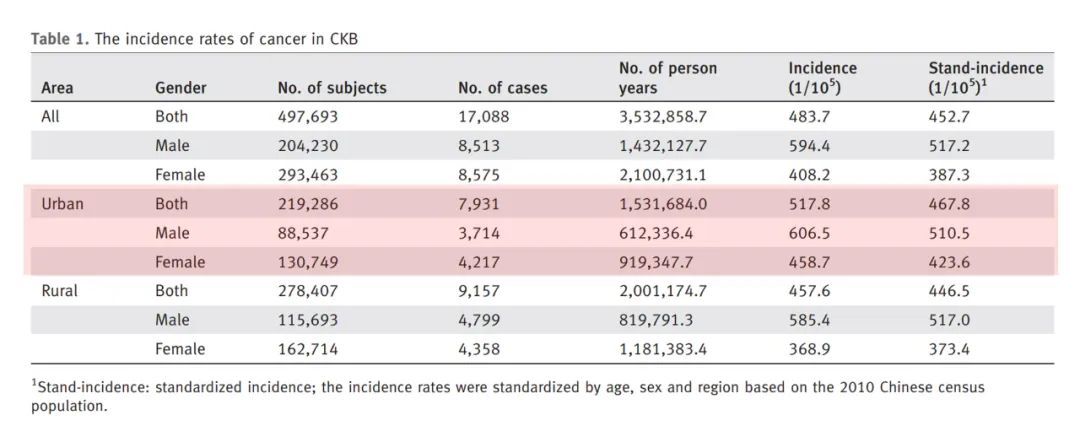Click the No. of cases header

503,88
